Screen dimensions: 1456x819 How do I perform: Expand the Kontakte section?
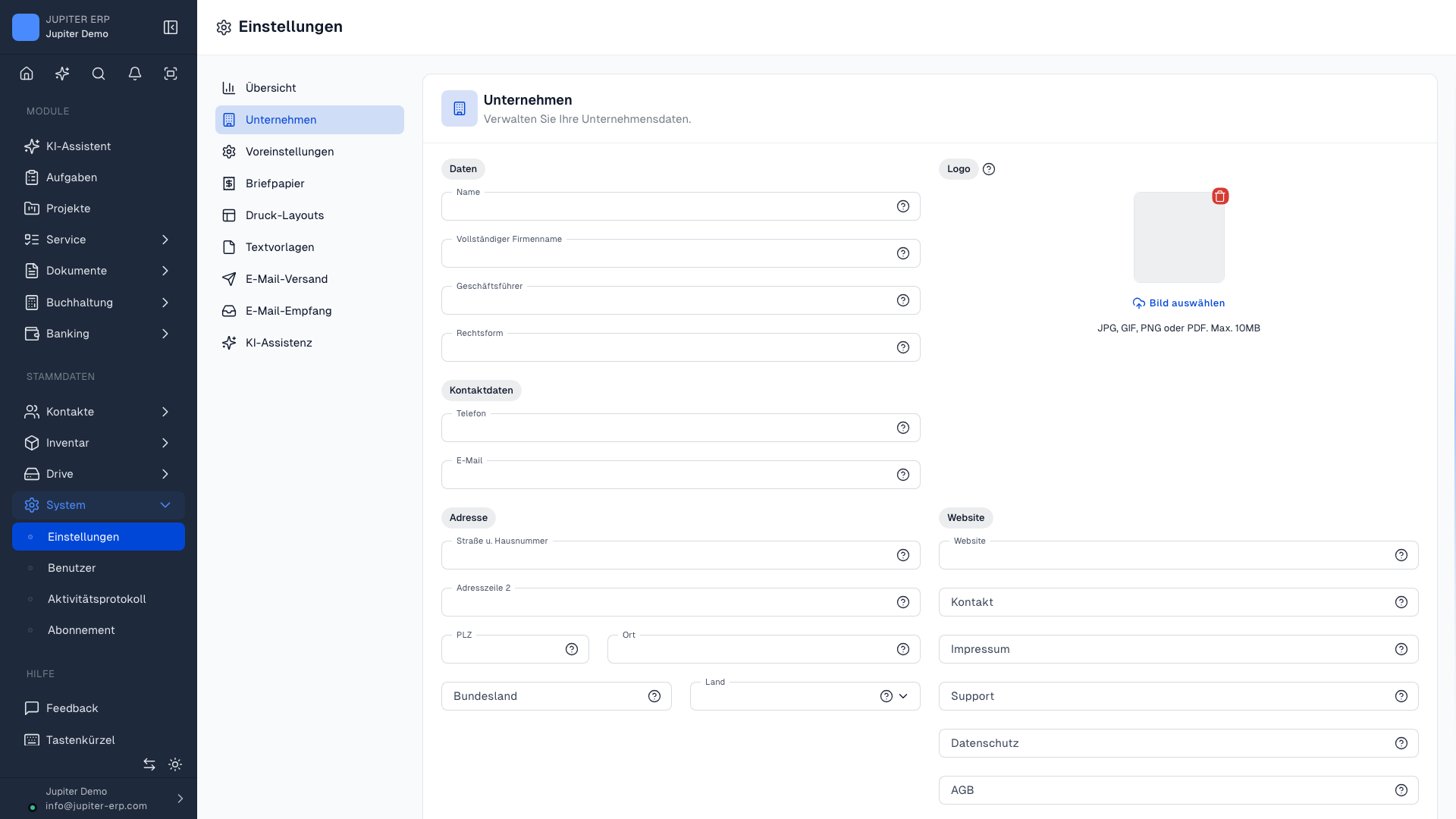tap(99, 412)
